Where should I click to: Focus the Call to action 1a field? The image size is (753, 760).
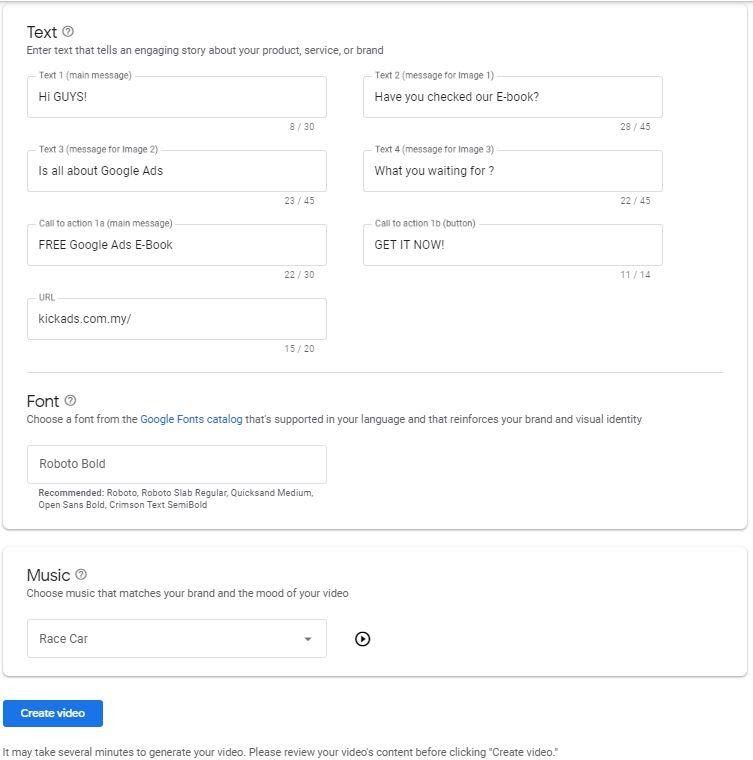point(177,245)
